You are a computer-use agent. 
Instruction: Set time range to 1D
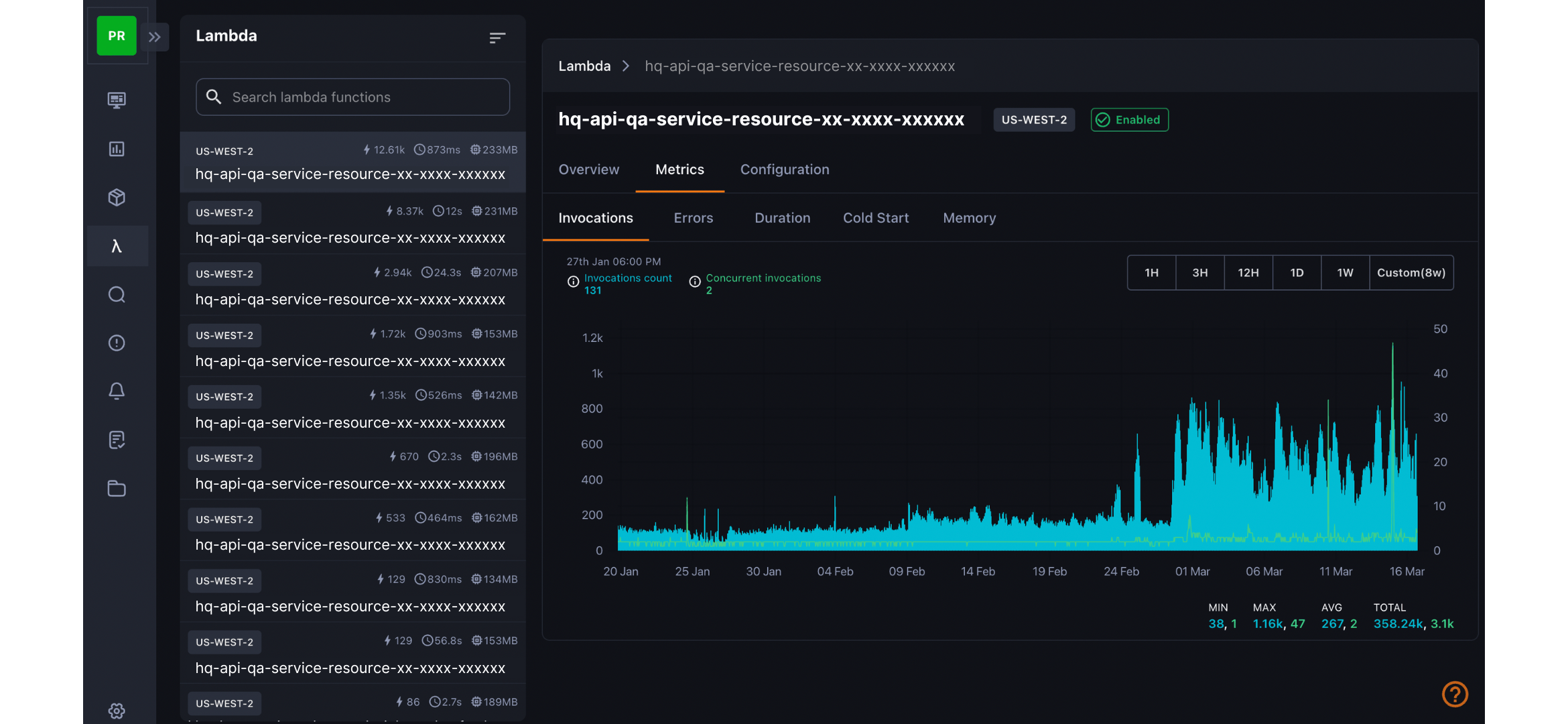(x=1297, y=273)
